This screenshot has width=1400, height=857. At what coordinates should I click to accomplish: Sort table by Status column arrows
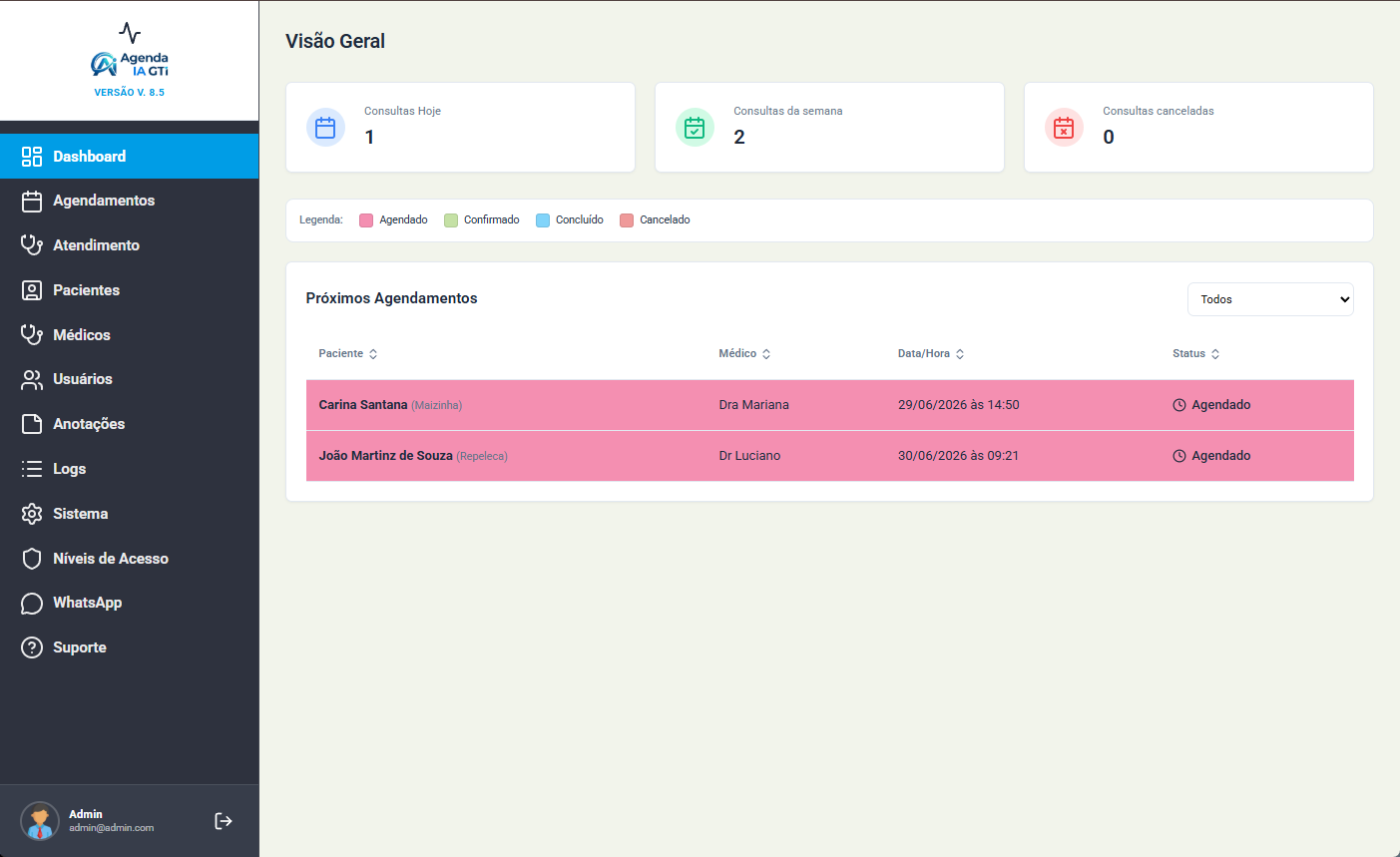[x=1215, y=354]
